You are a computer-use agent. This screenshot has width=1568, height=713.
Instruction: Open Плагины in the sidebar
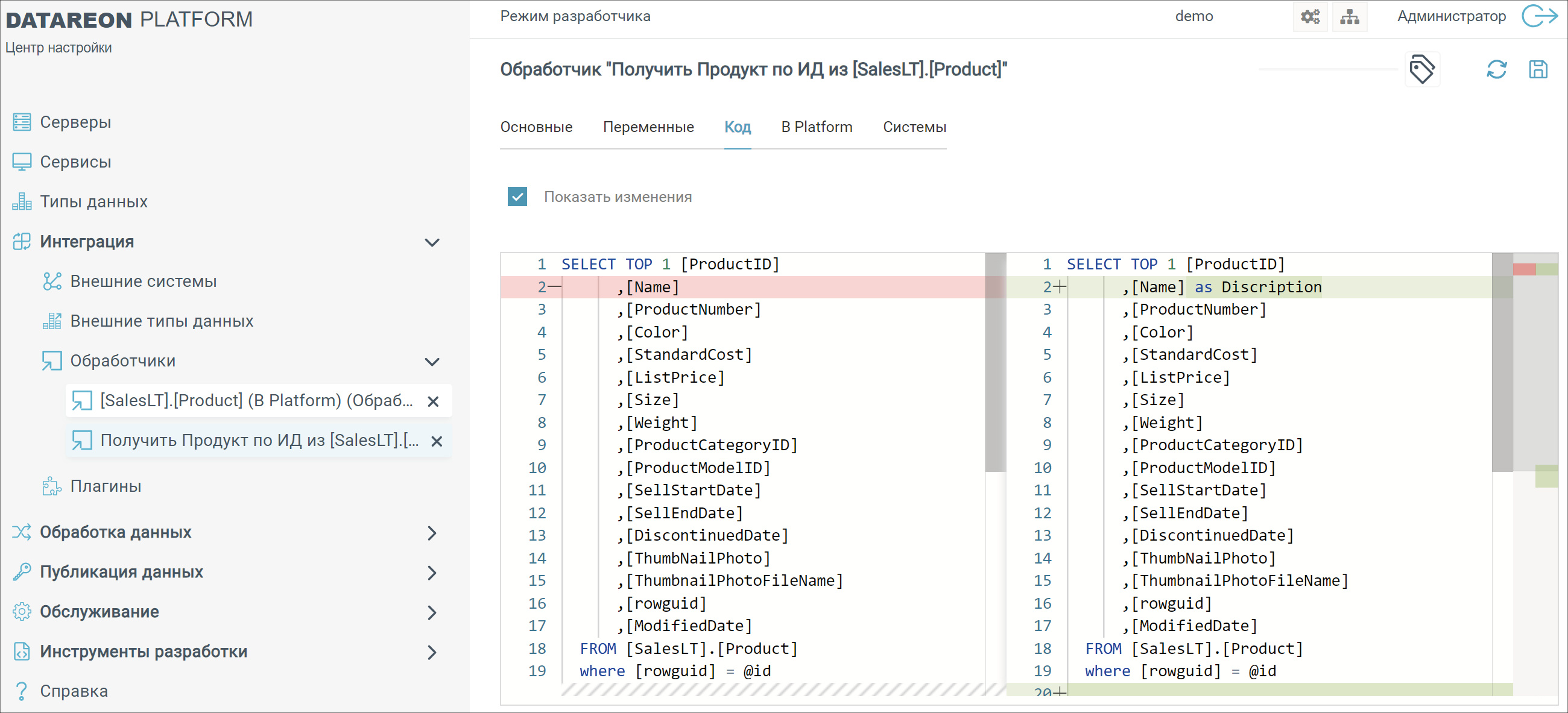tap(106, 486)
